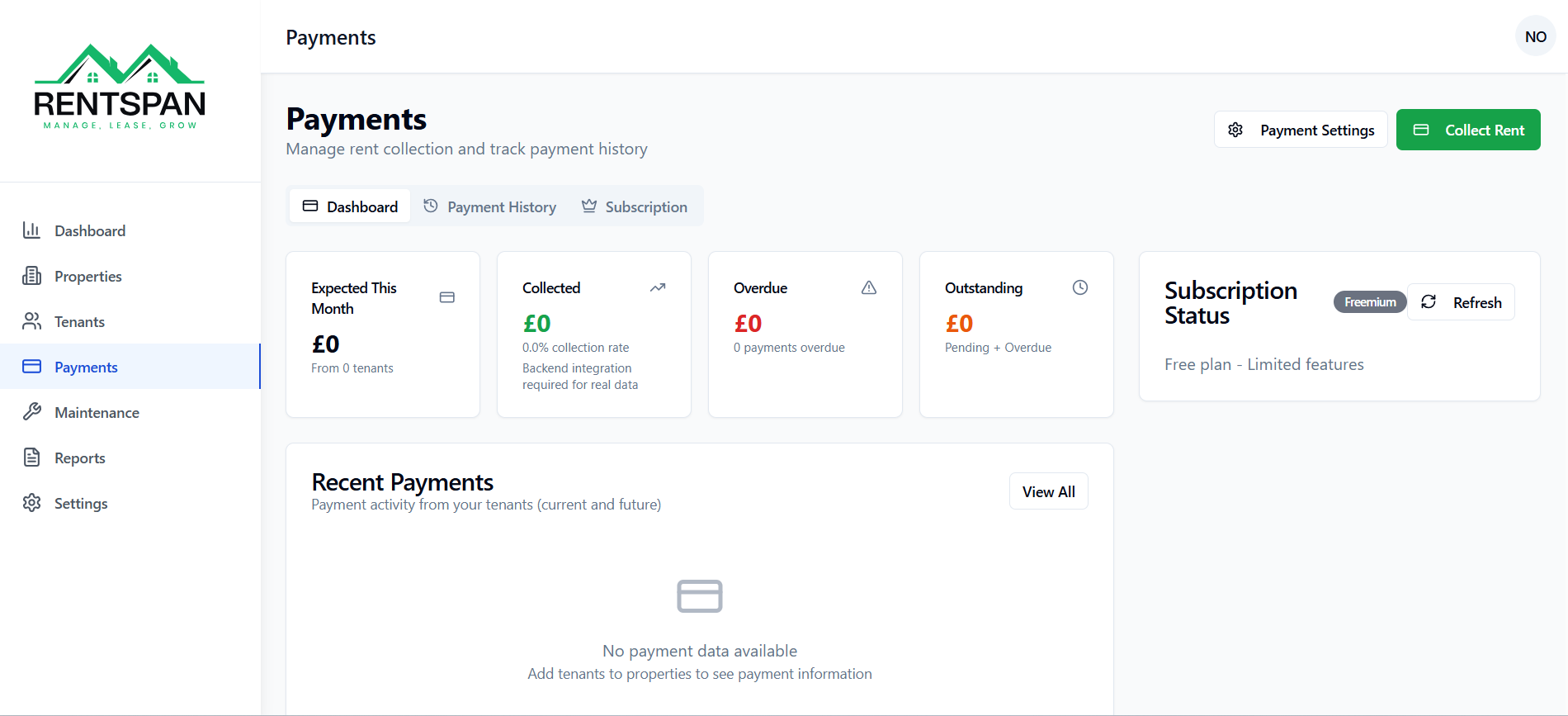Open Payment Settings
1568x716 pixels.
(1301, 130)
